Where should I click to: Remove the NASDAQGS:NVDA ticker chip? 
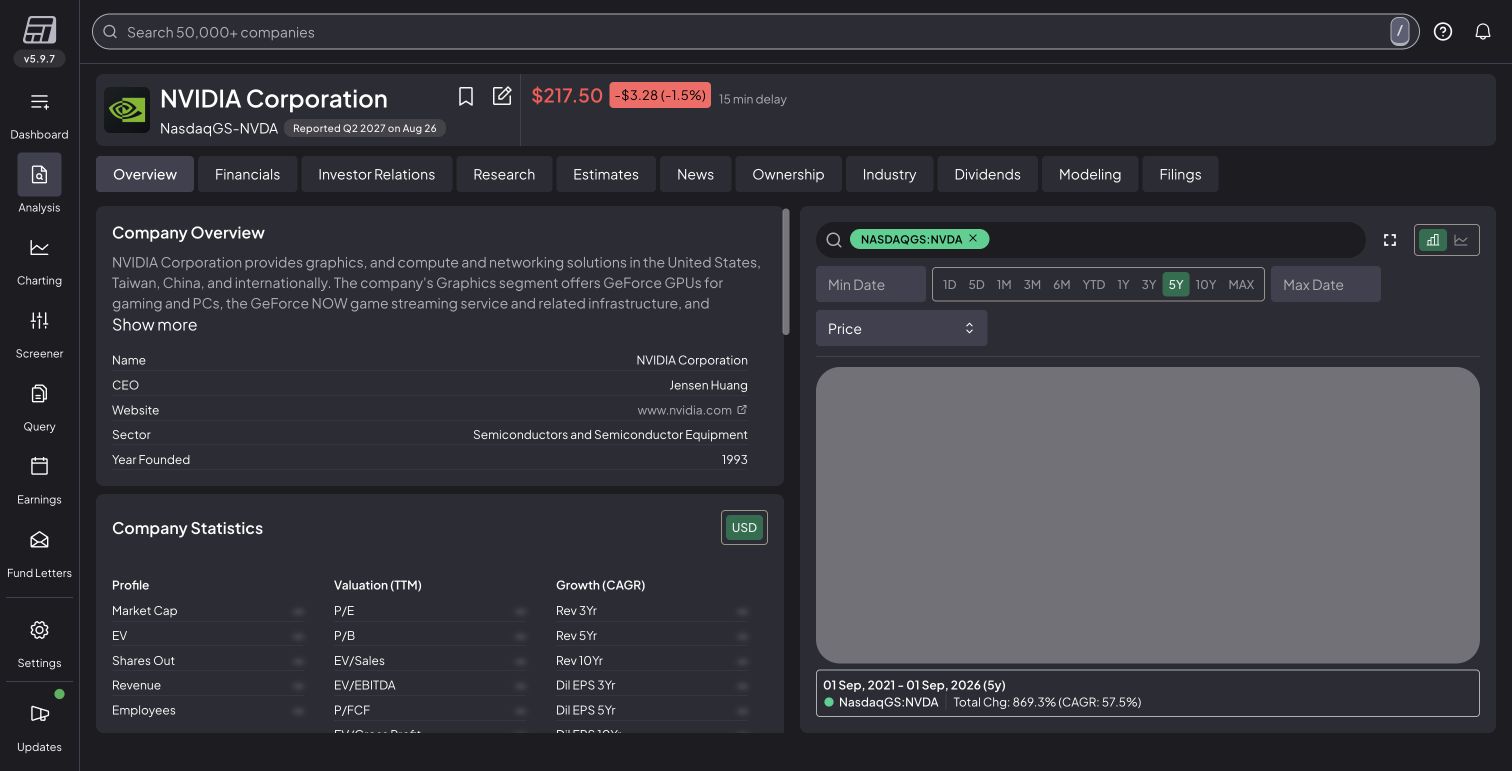973,239
